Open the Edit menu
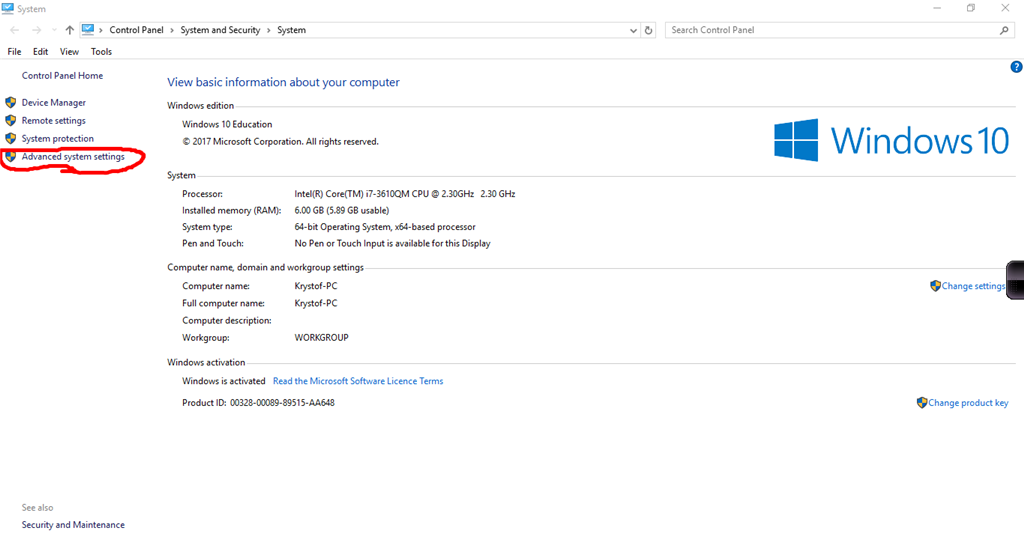The height and width of the screenshot is (545, 1024). click(40, 52)
